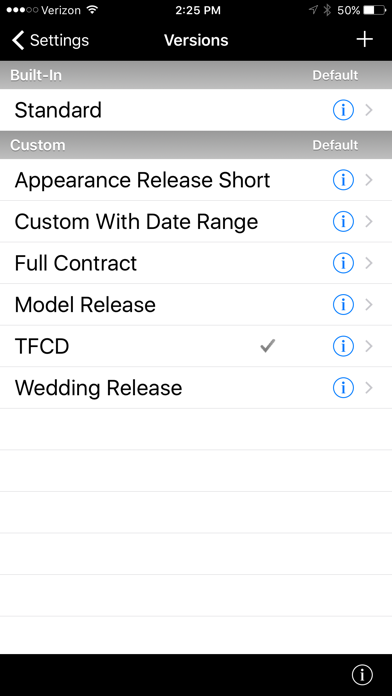Open info for Wedding Release
This screenshot has height=696, width=392.
pyautogui.click(x=343, y=388)
